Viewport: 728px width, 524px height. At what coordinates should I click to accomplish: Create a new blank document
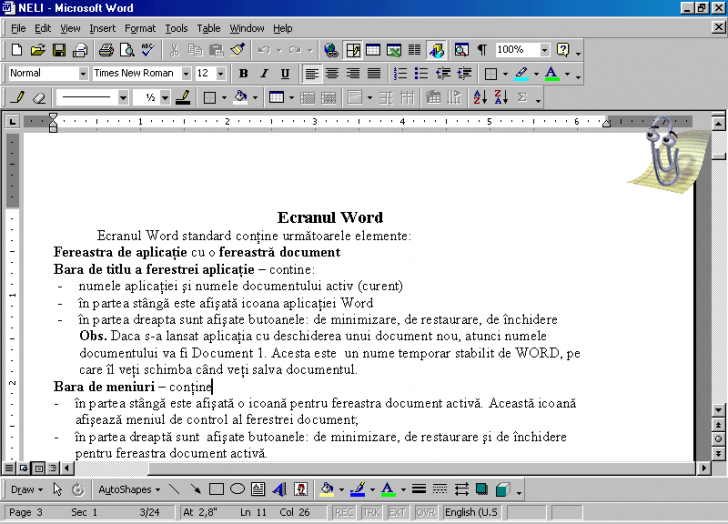(16, 50)
